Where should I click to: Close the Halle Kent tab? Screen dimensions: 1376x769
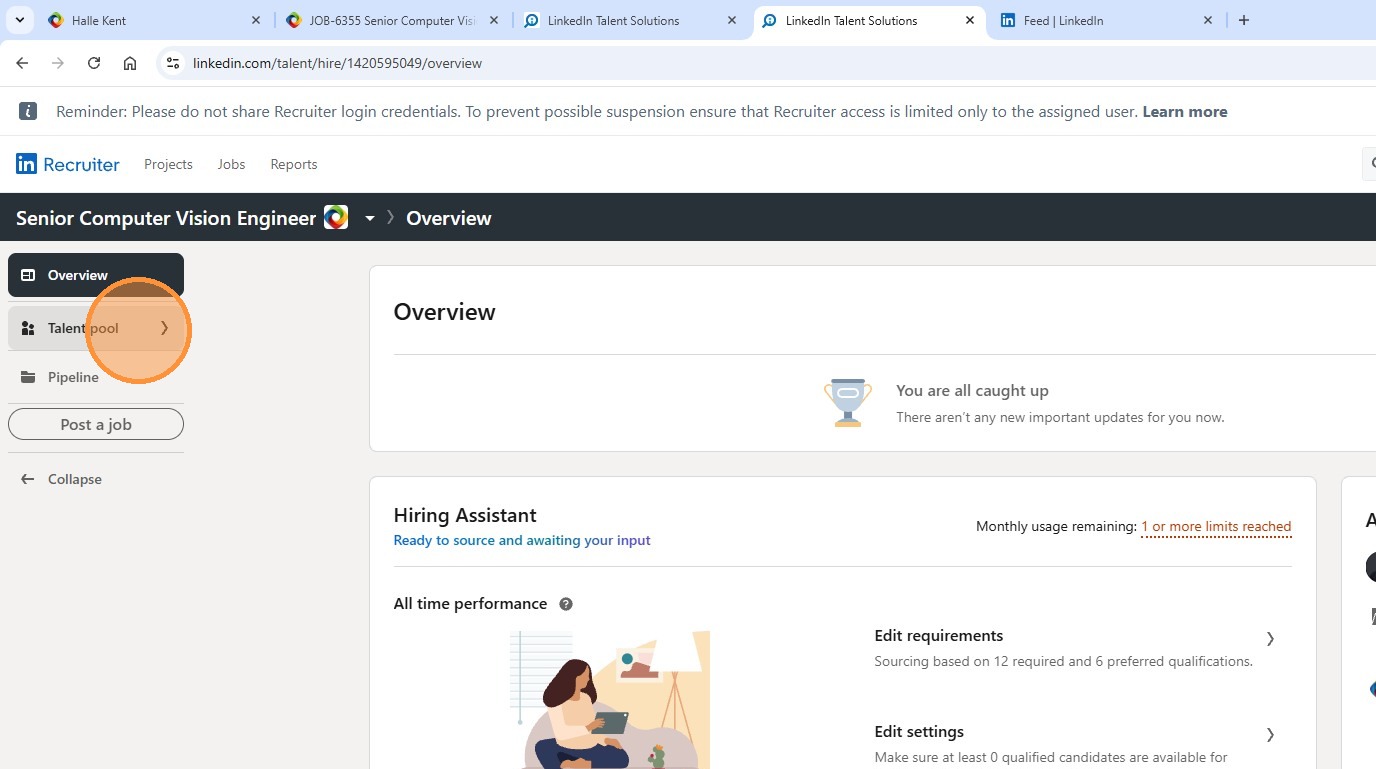point(256,20)
